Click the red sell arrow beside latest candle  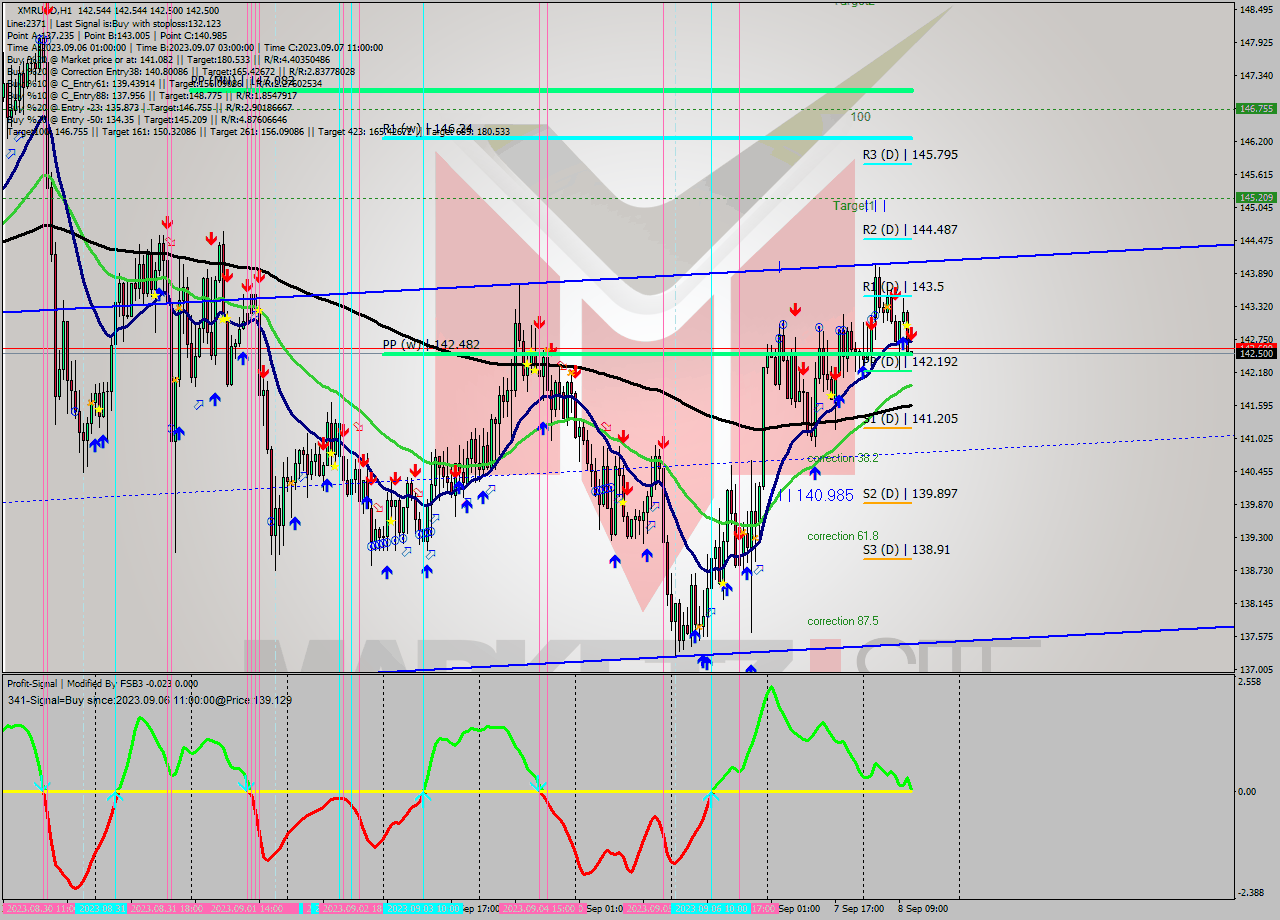click(911, 334)
